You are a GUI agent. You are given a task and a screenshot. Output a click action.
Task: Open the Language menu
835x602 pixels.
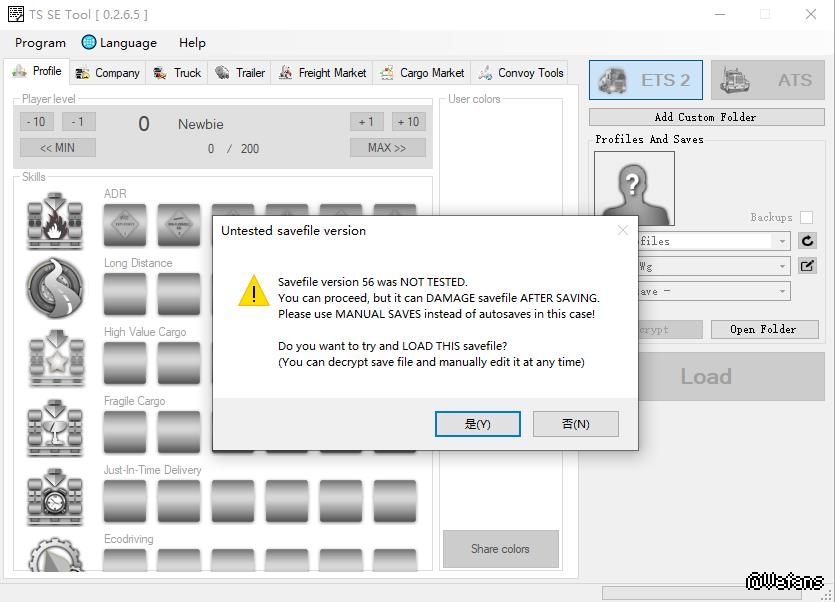tap(119, 43)
